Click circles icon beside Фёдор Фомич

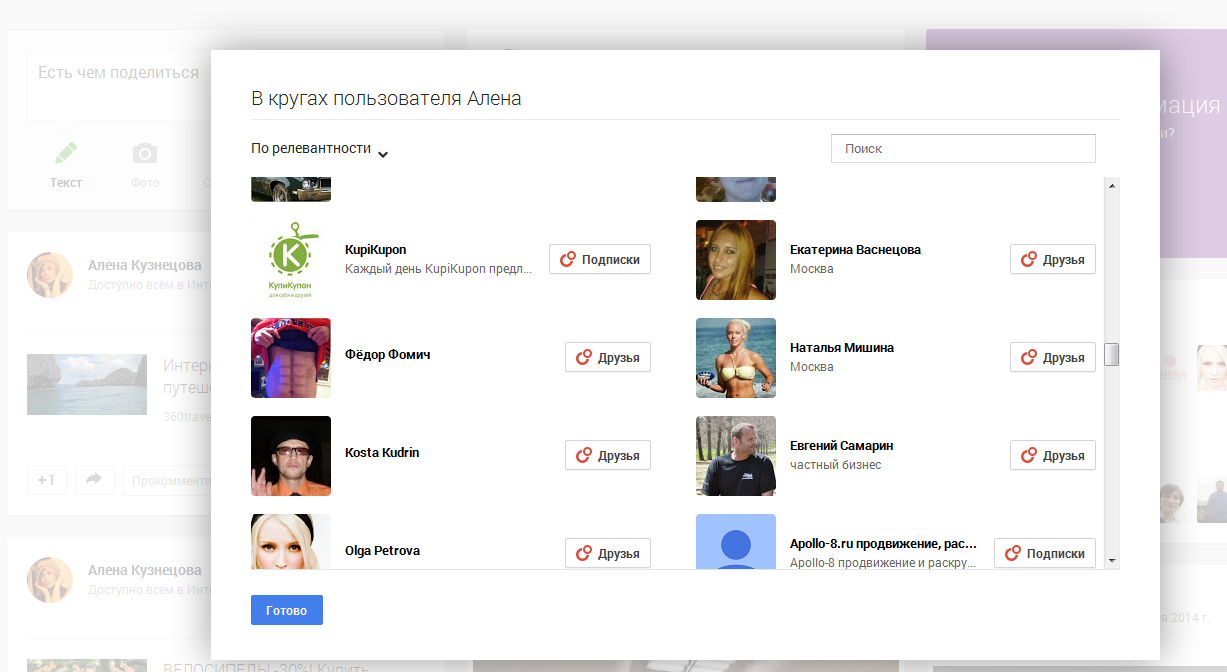(584, 358)
